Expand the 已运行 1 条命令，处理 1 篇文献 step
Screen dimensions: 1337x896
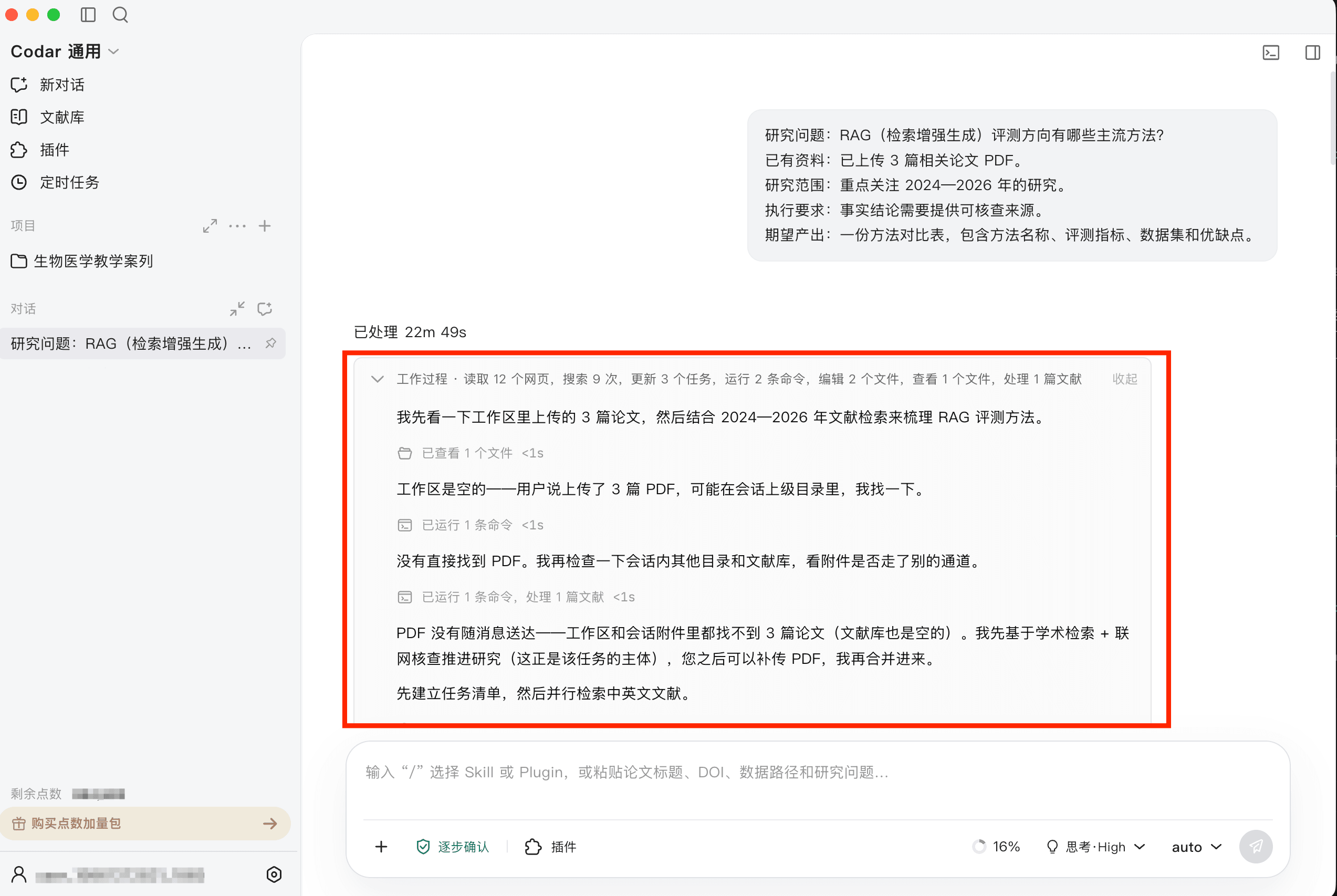(516, 597)
